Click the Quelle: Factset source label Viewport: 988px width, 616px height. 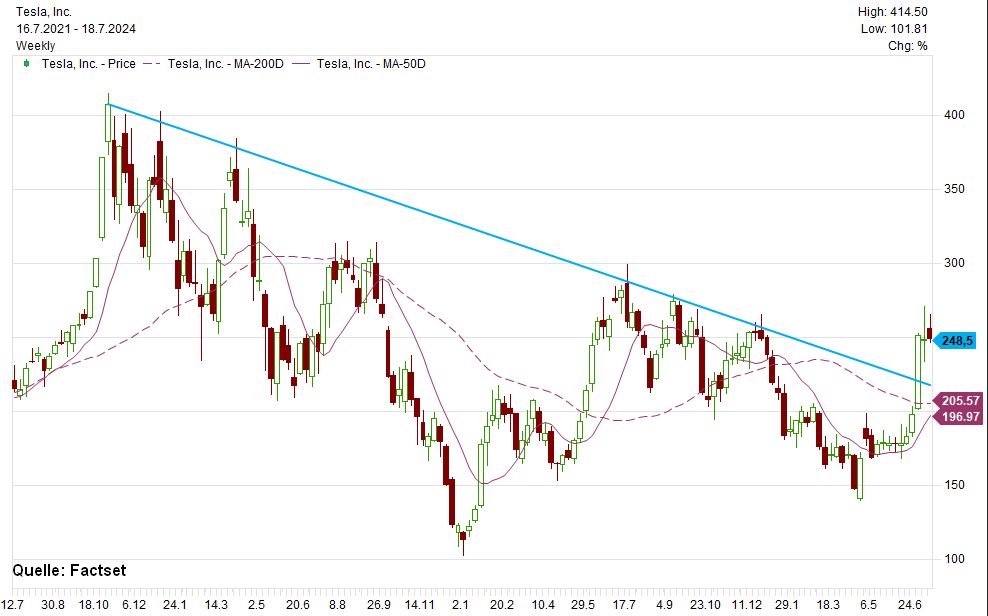click(x=69, y=571)
